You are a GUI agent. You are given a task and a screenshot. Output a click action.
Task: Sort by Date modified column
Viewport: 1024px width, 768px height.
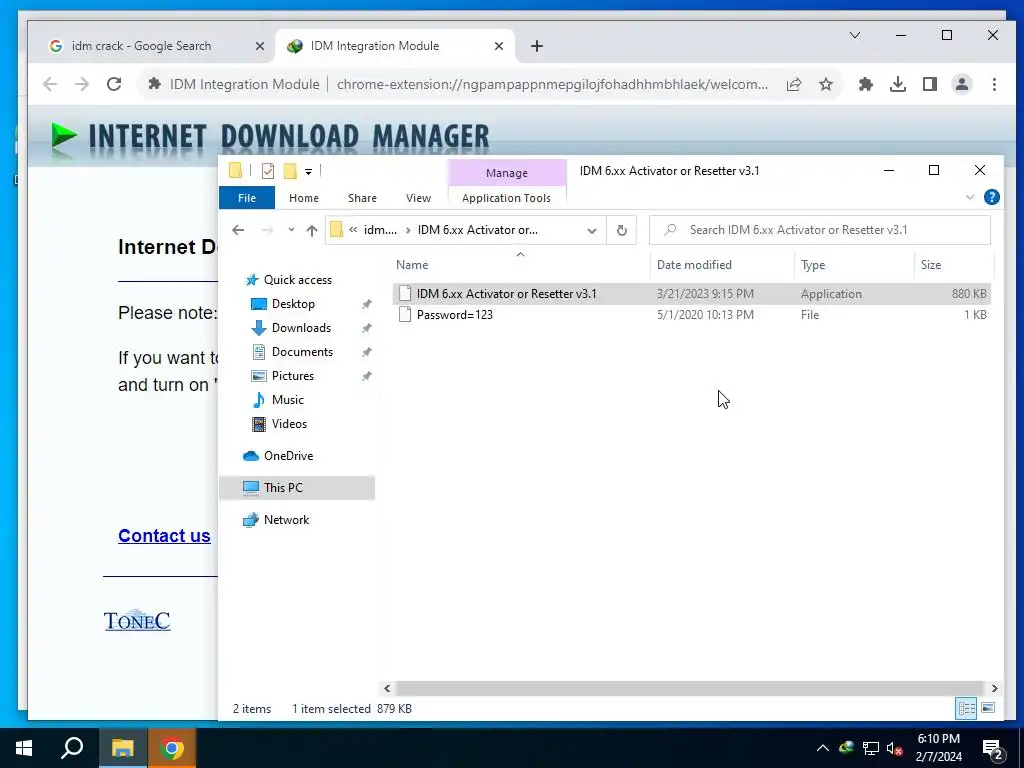coord(722,264)
